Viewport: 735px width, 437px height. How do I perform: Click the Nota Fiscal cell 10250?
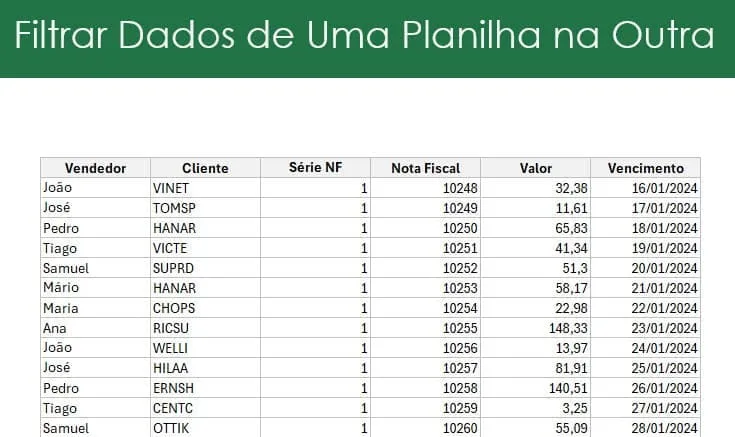[x=426, y=228]
